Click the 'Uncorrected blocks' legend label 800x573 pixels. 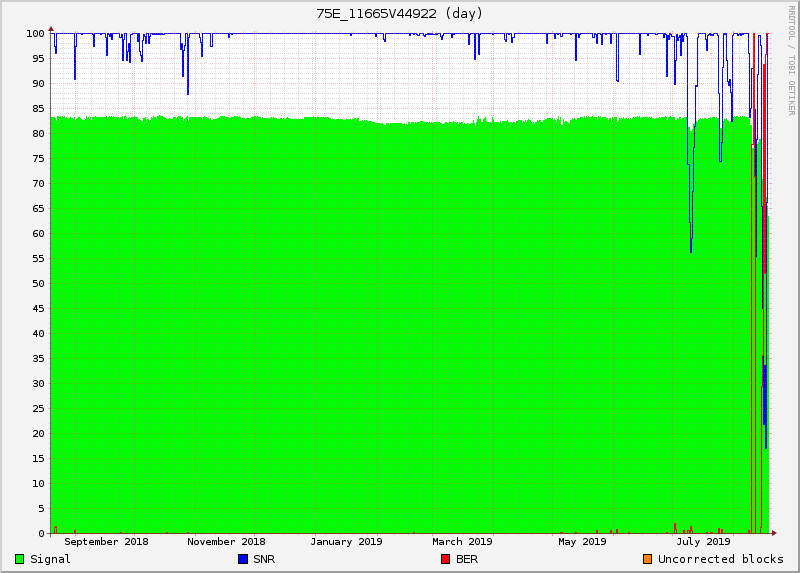click(x=720, y=559)
